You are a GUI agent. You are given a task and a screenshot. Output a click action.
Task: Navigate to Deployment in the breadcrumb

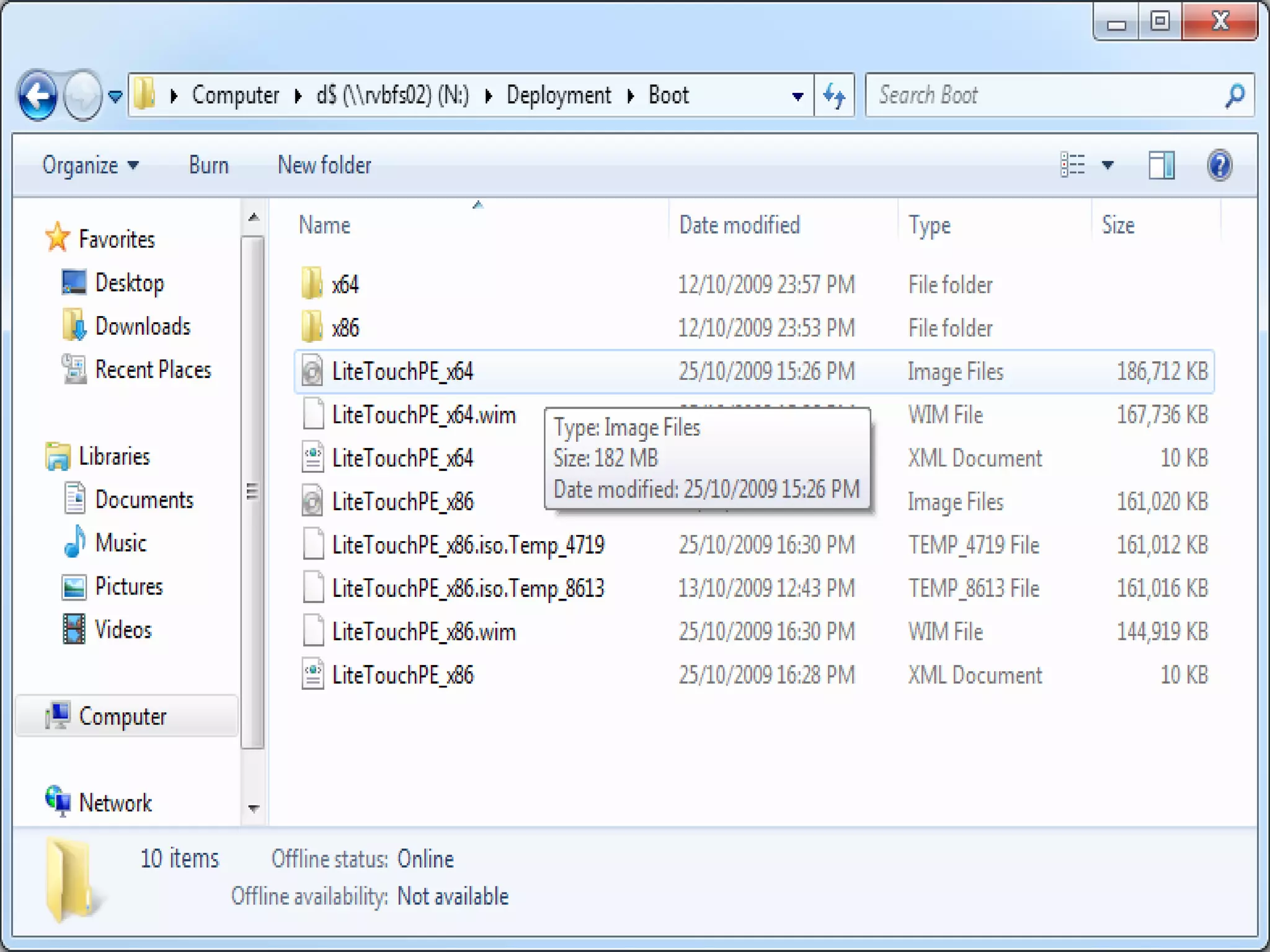coord(558,95)
